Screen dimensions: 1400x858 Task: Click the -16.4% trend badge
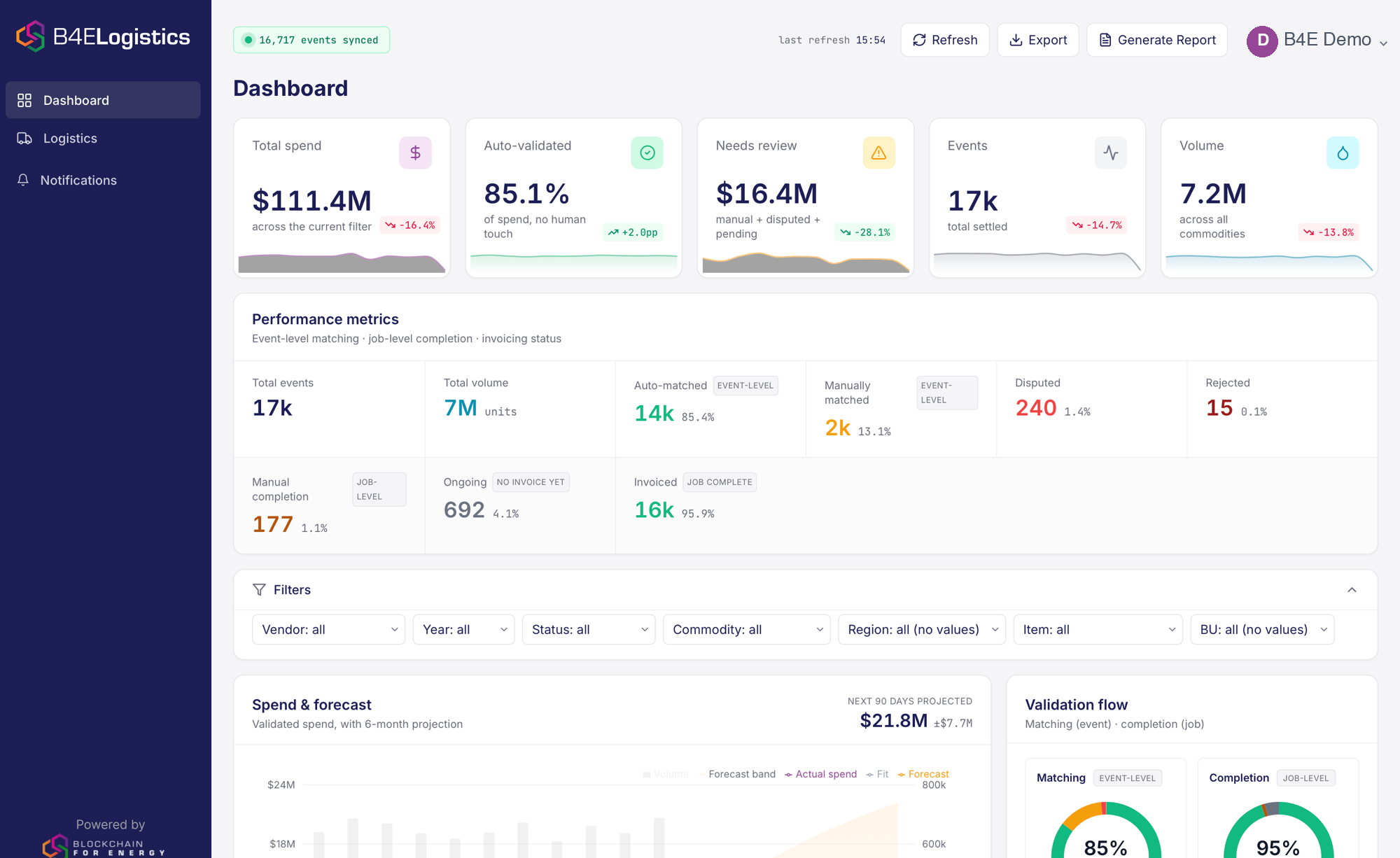(410, 225)
